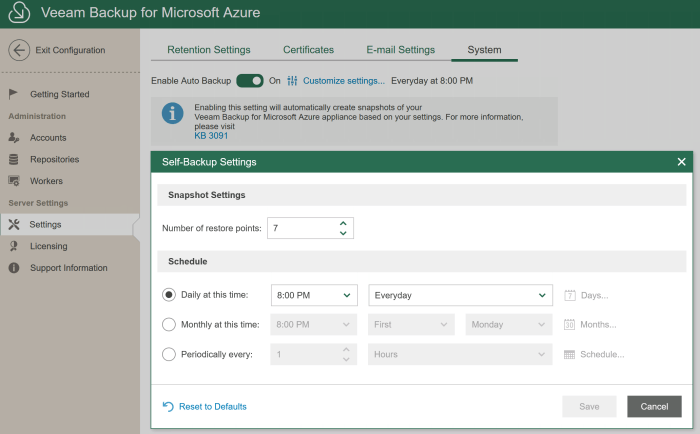Open Support Information in sidebar
Viewport: 700px width, 434px height.
coord(70,268)
